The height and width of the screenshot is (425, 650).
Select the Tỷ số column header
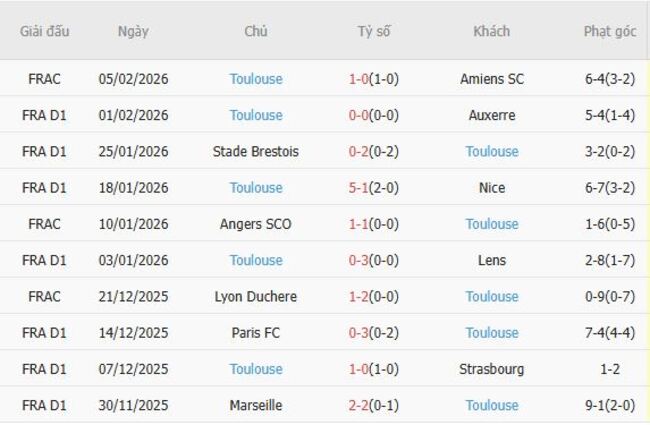point(374,31)
